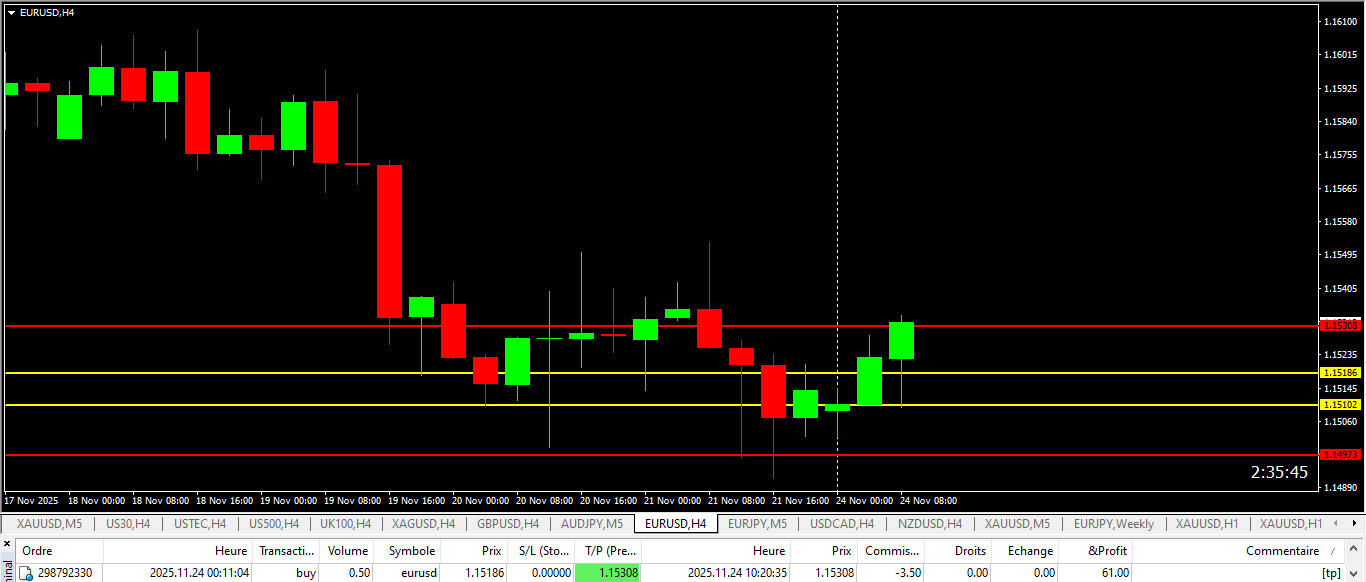Screen dimensions: 1366x582
Task: Click the order 298792330 document icon
Action: click(x=27, y=573)
